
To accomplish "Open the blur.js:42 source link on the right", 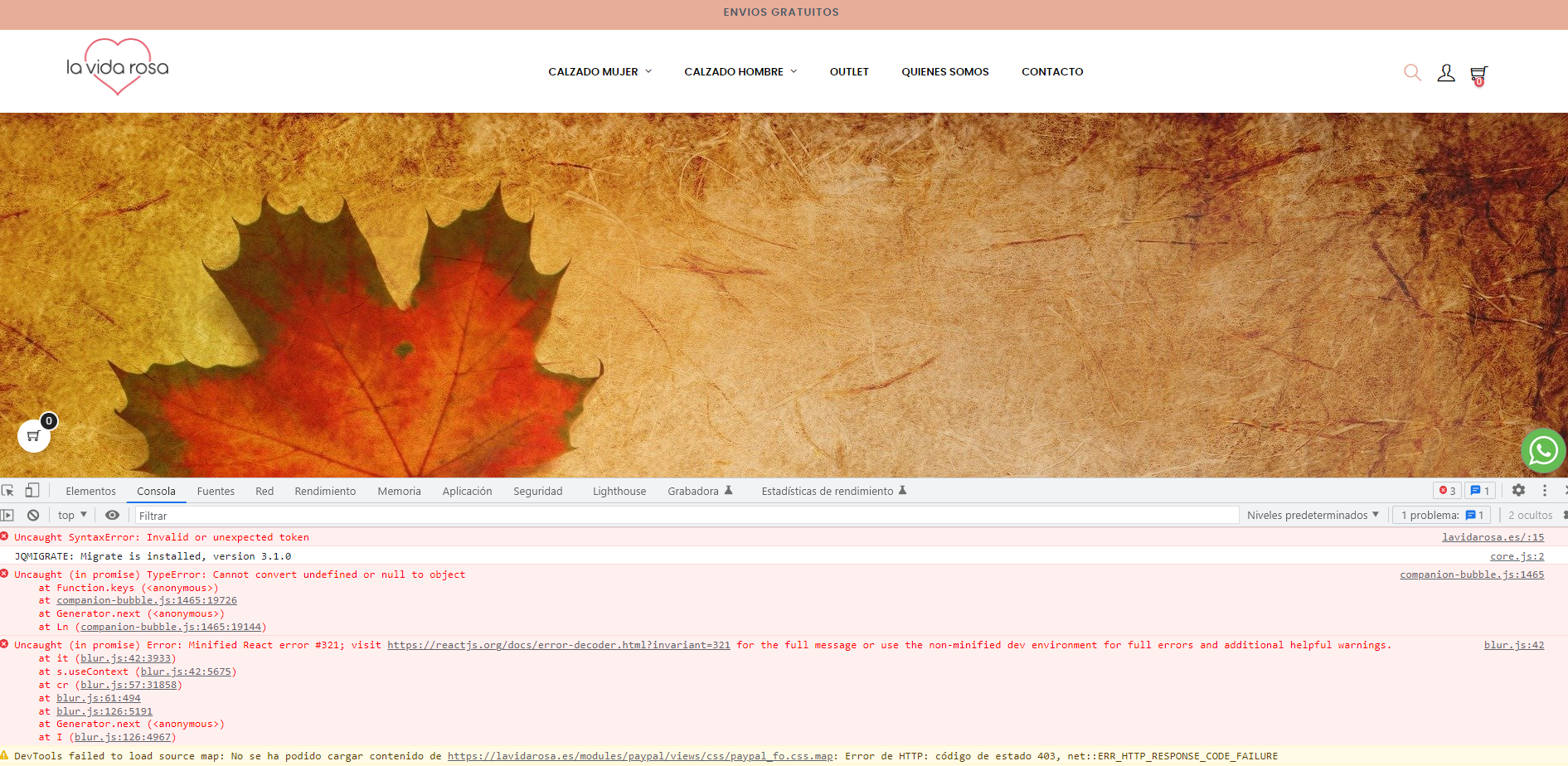I will click(1514, 645).
